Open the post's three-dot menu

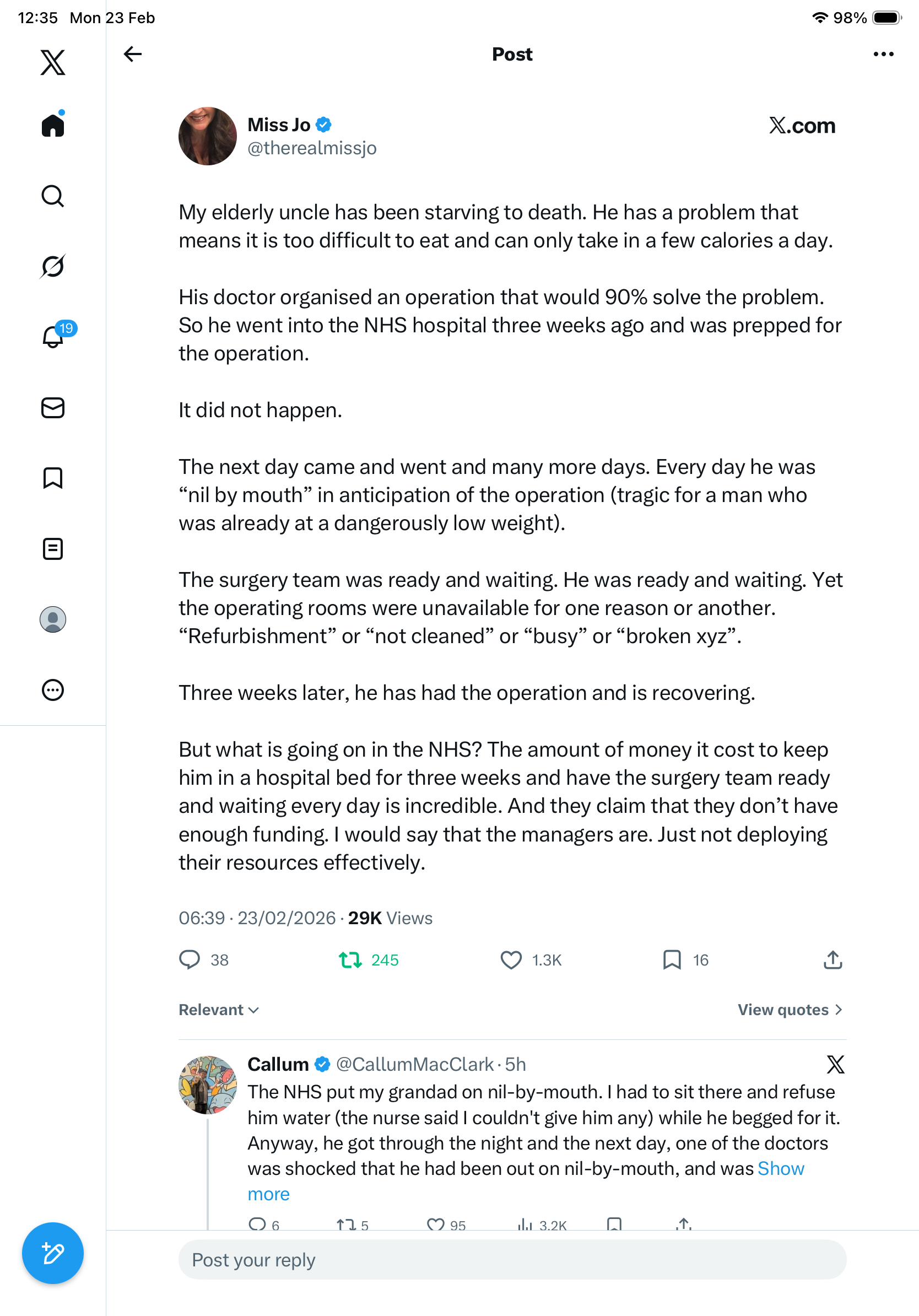883,55
